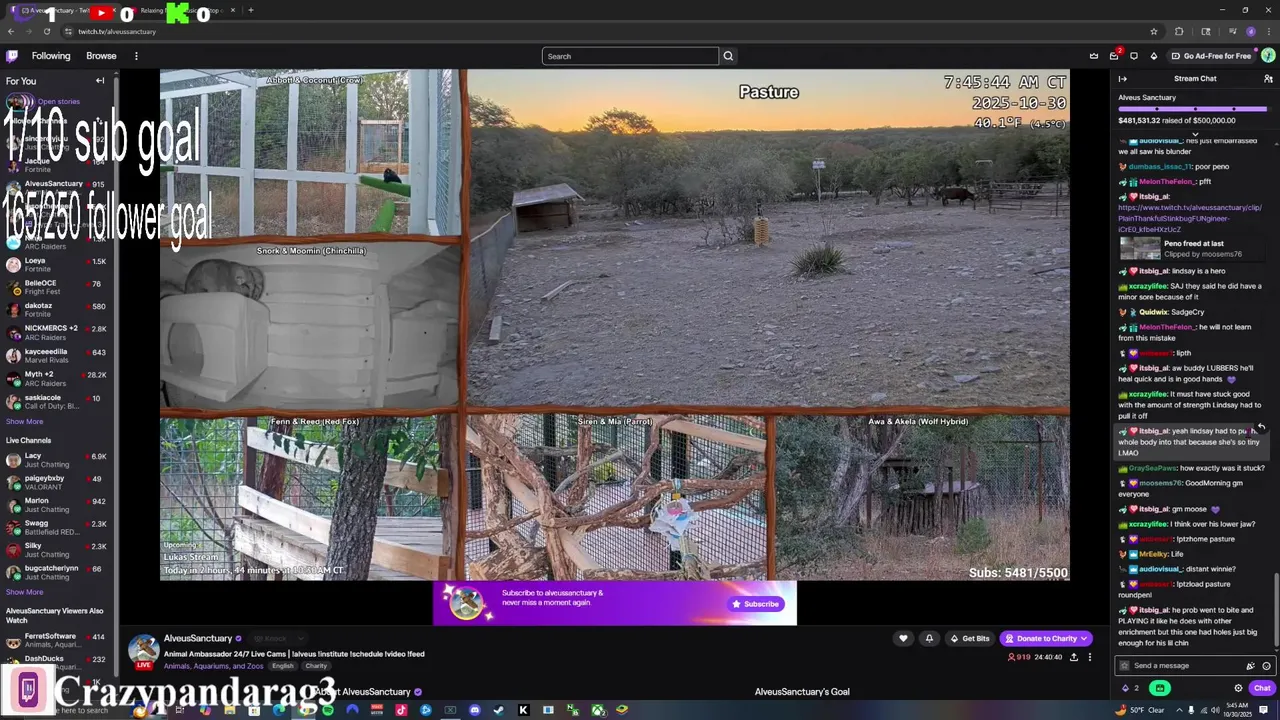Open saskiacole channel in sidebar
Screen dimensions: 1280x720
coord(58,402)
